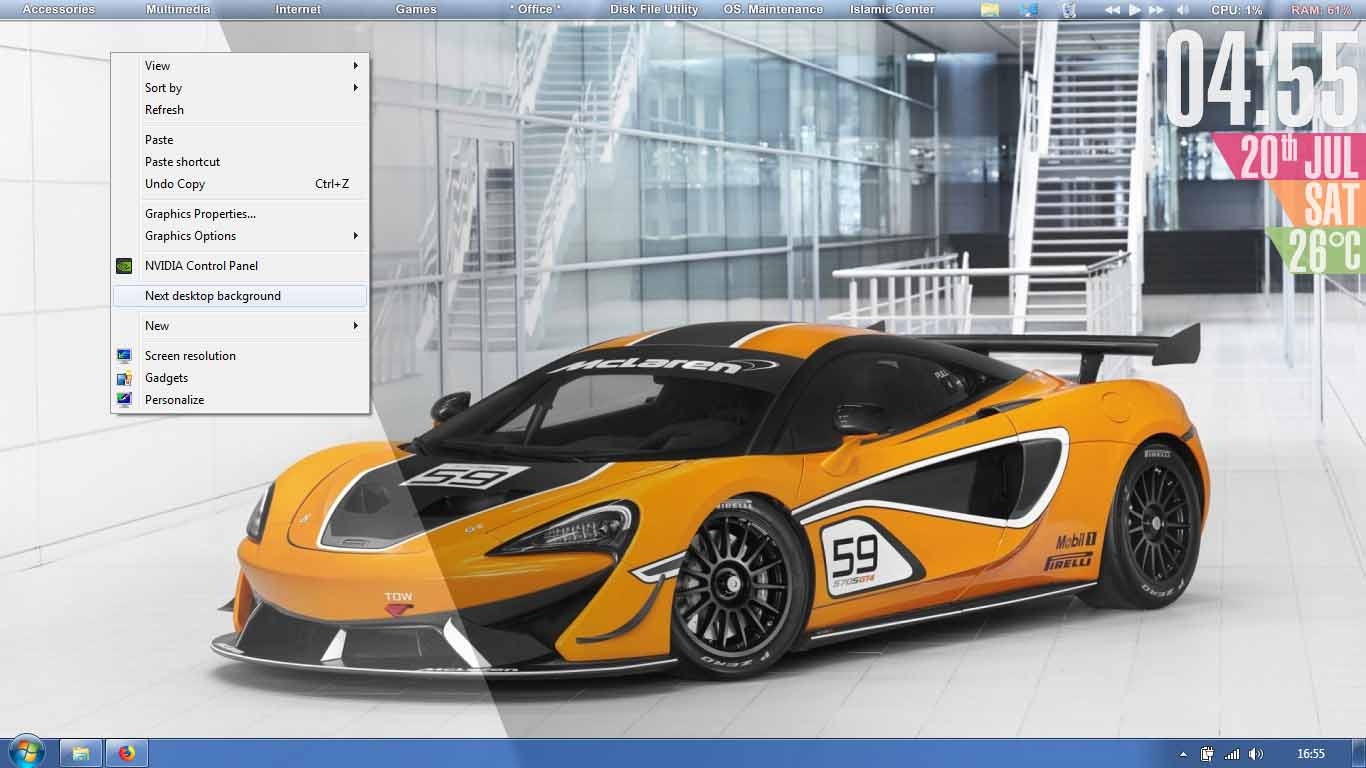This screenshot has width=1366, height=768.
Task: Open Screen resolution settings
Action: (240, 356)
